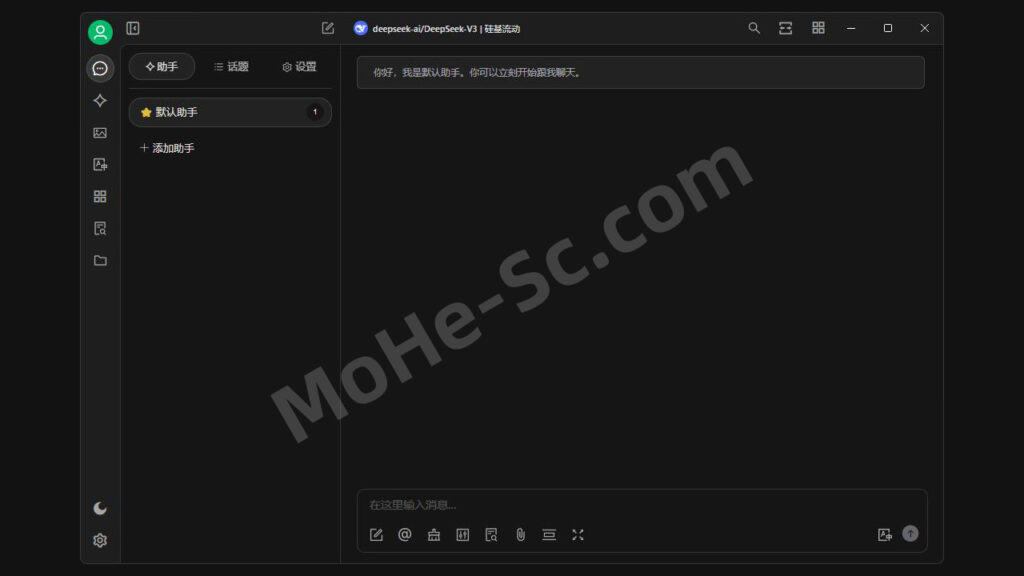Clear chat with the broom icon
Screen dimensions: 1024x576
[x=433, y=535]
